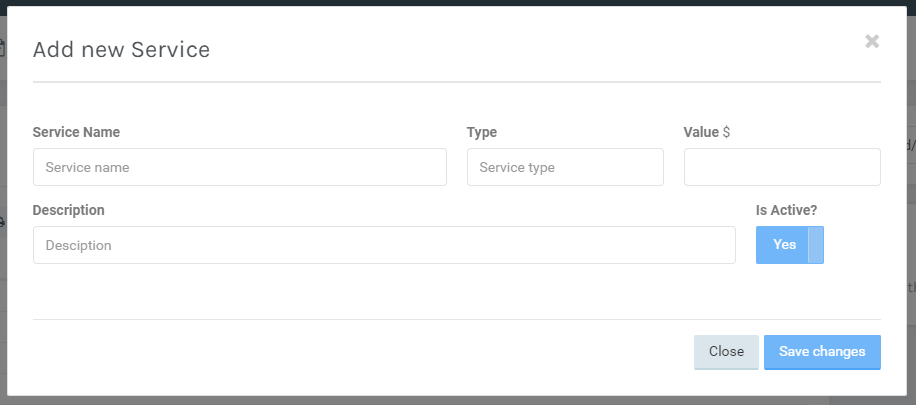Toggle the Is Active switch off
The height and width of the screenshot is (405, 916).
pos(789,245)
